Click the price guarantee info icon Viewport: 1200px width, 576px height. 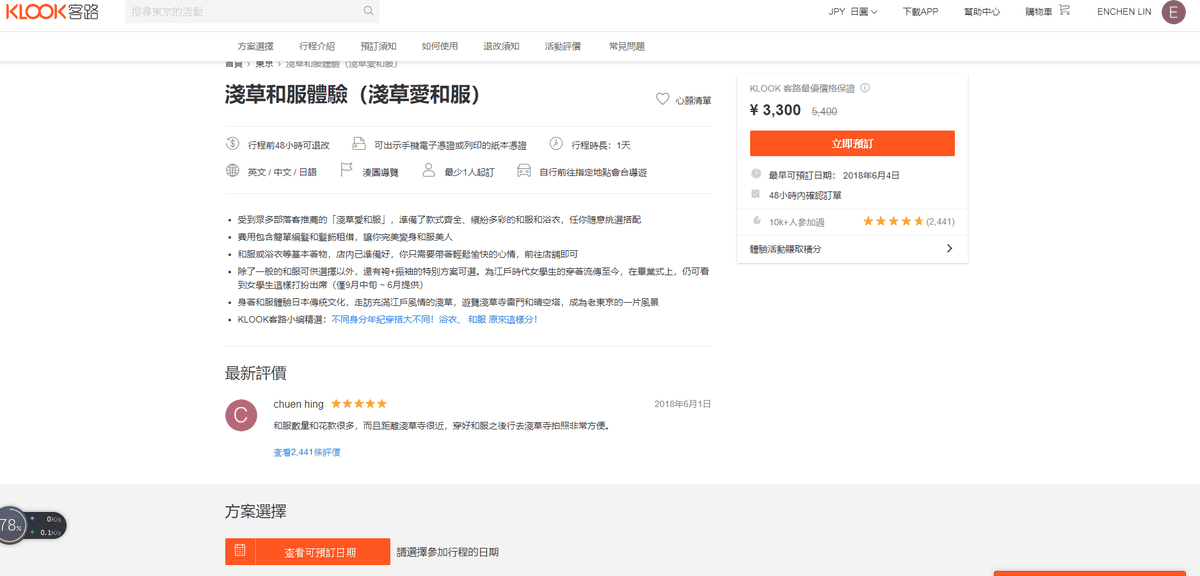coord(865,88)
